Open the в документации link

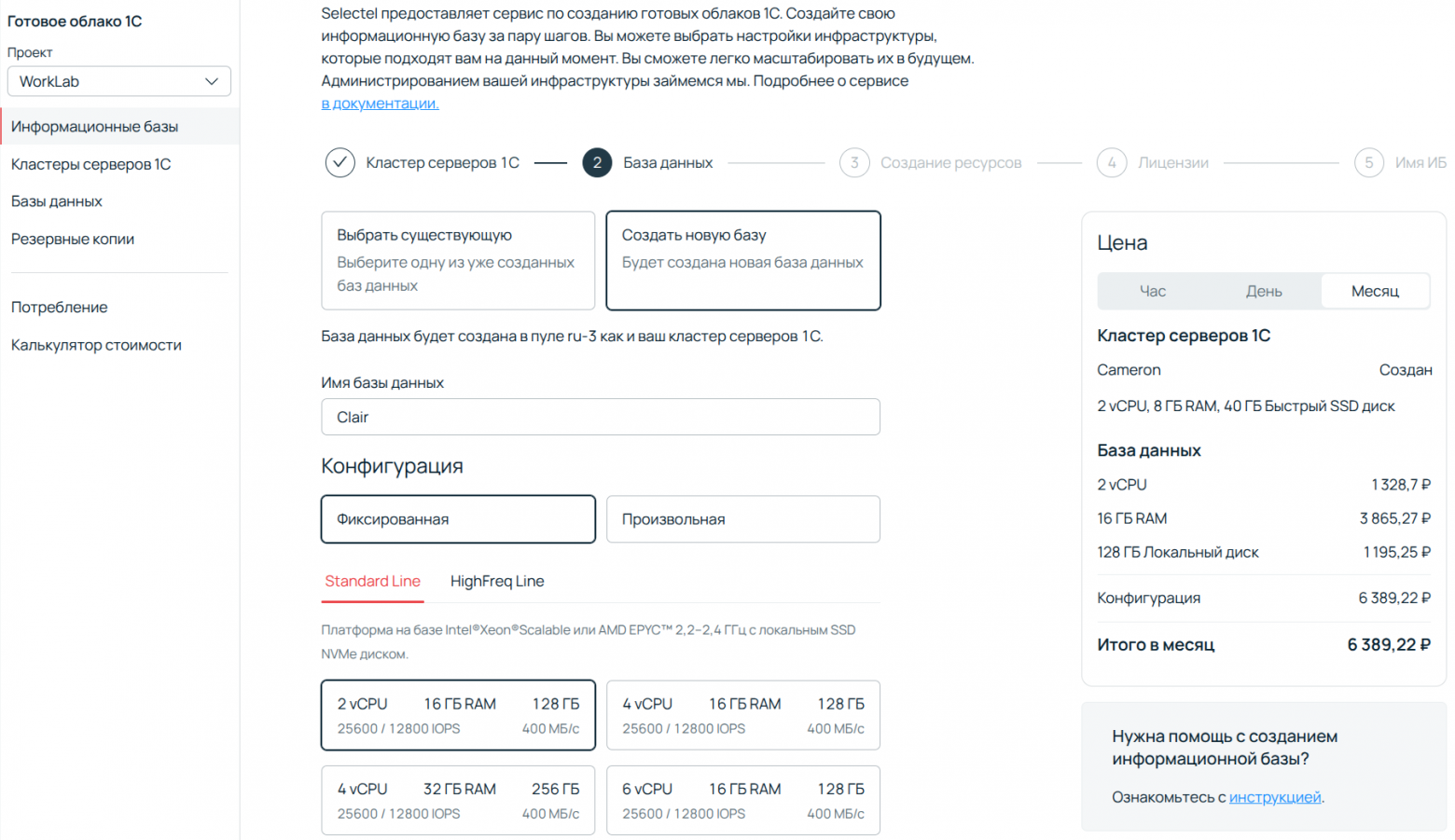click(380, 103)
